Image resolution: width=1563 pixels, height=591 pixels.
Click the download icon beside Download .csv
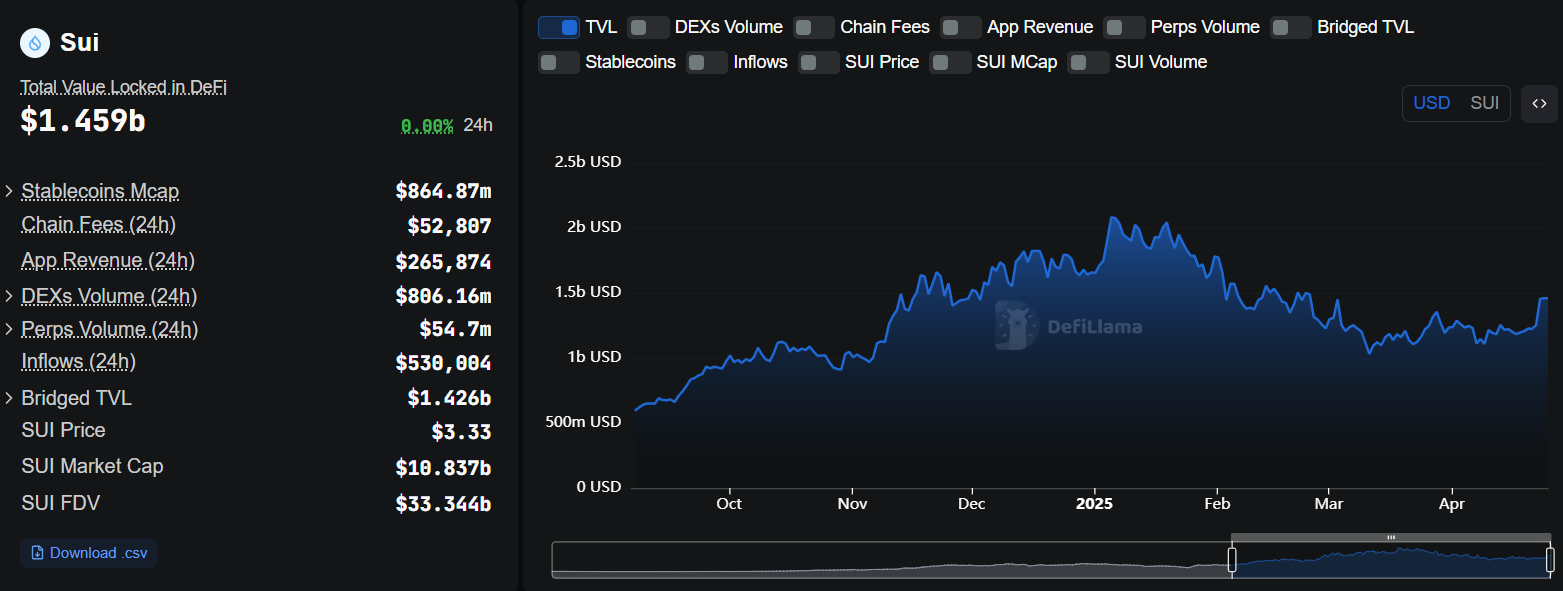click(37, 553)
